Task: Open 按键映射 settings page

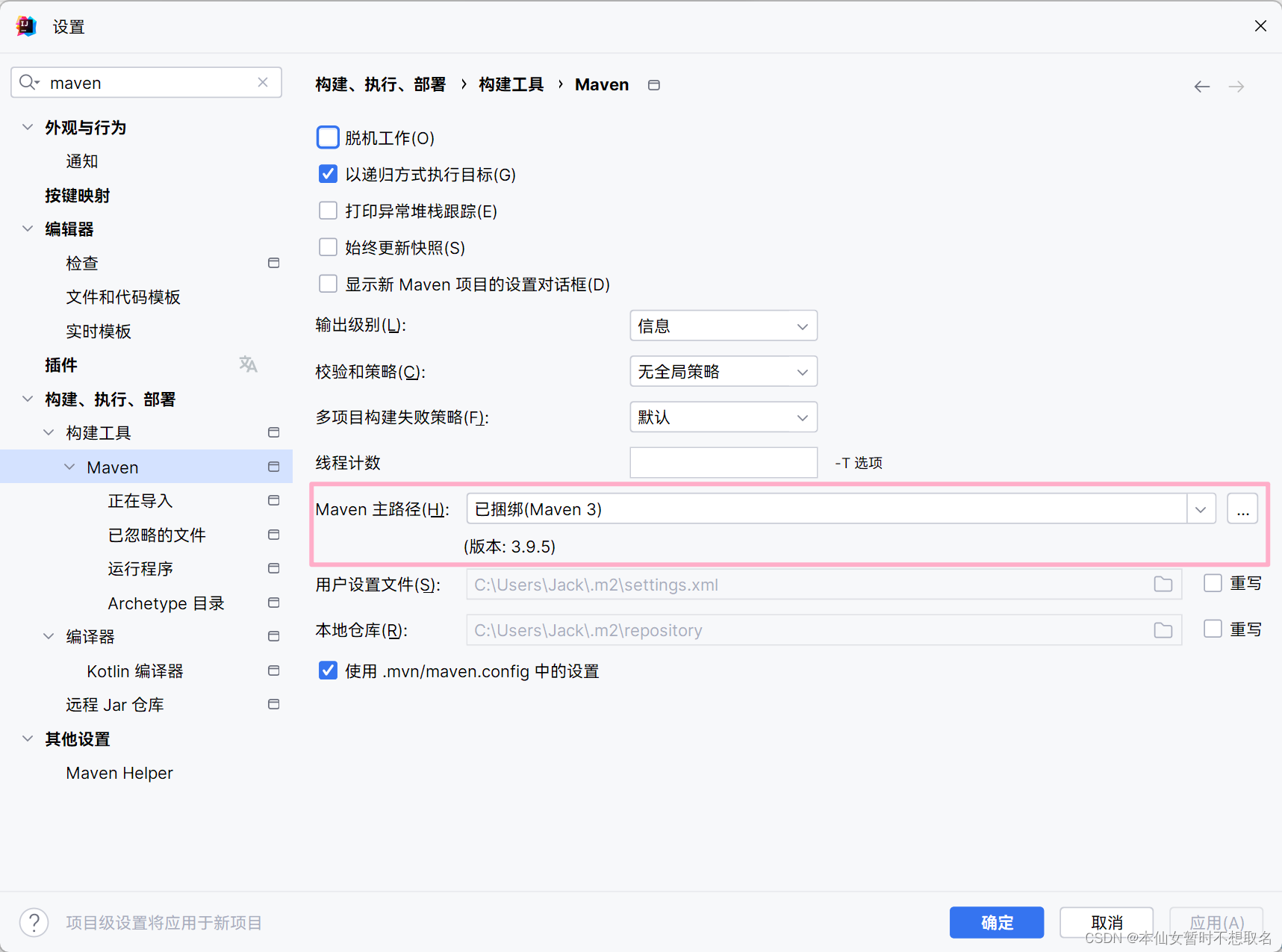Action: coord(78,196)
